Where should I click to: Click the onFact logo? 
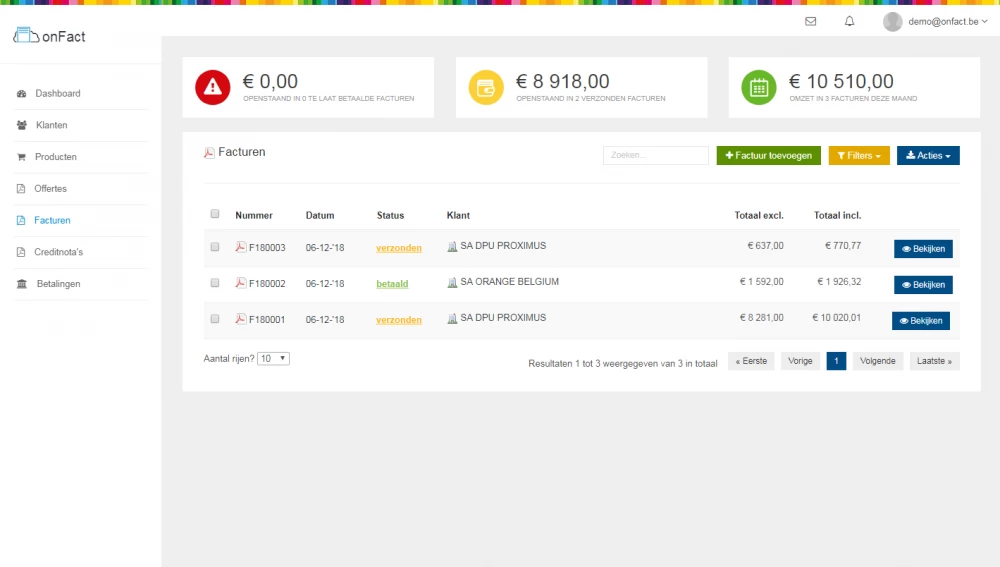point(50,36)
